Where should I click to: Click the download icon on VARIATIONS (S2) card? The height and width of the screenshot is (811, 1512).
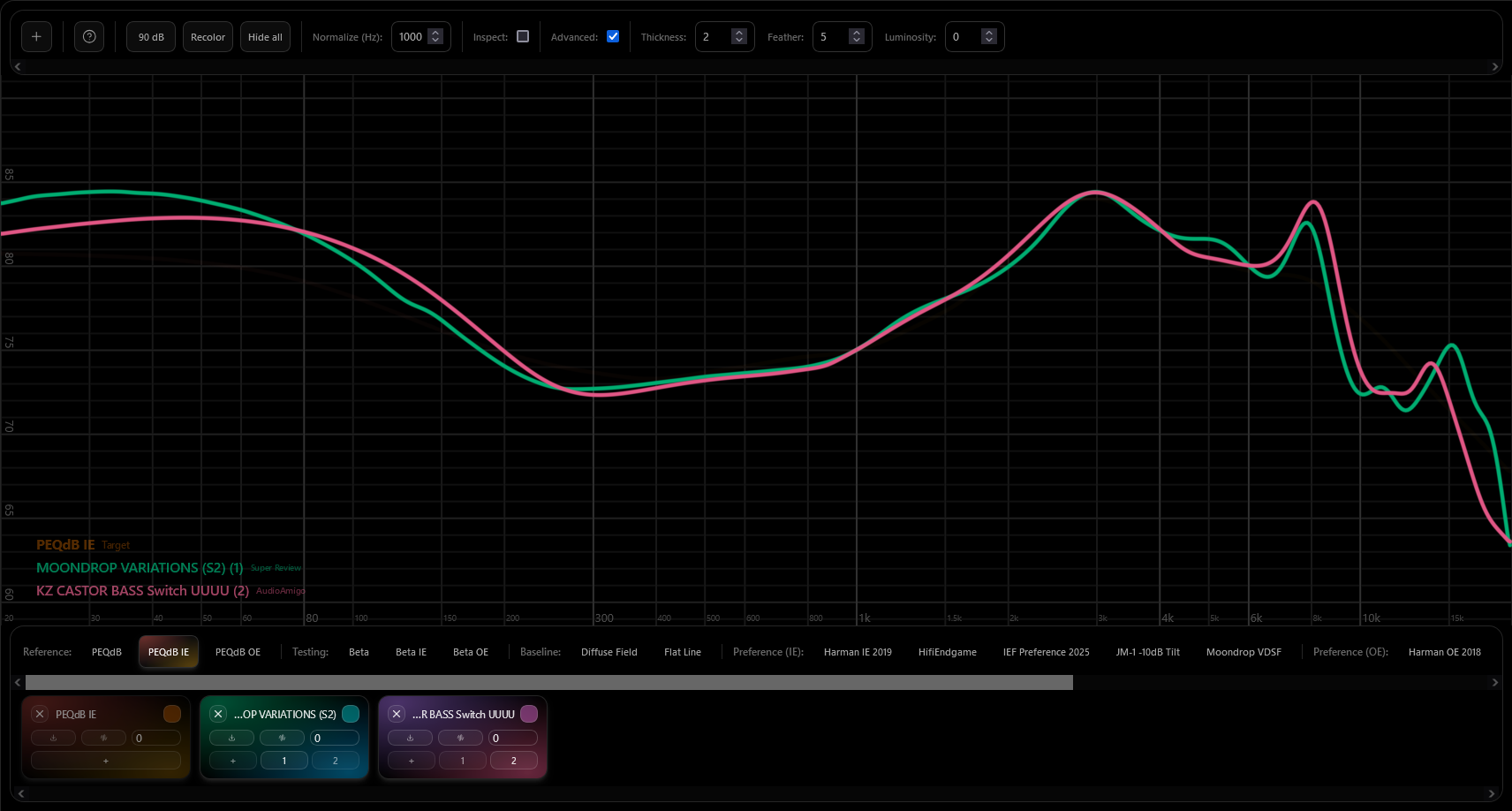[231, 738]
